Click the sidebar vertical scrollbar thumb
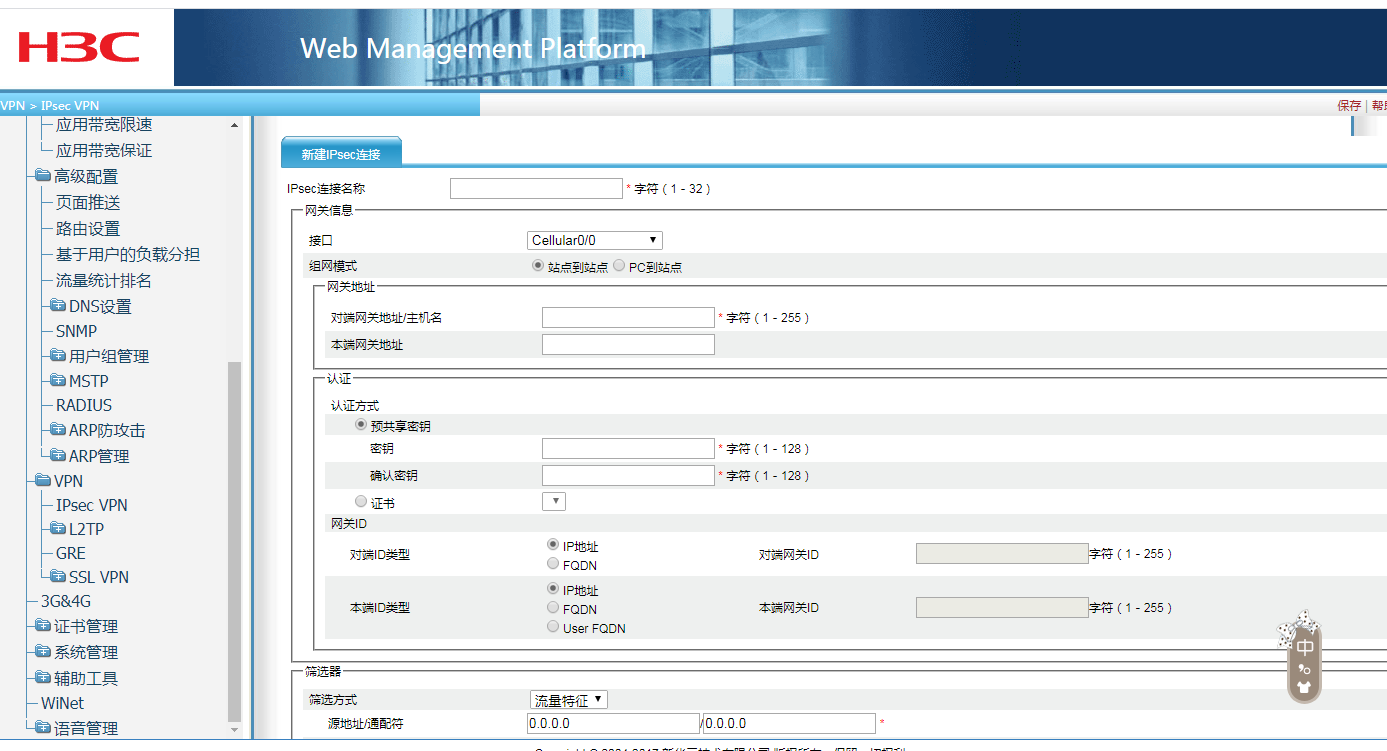 tap(235, 541)
